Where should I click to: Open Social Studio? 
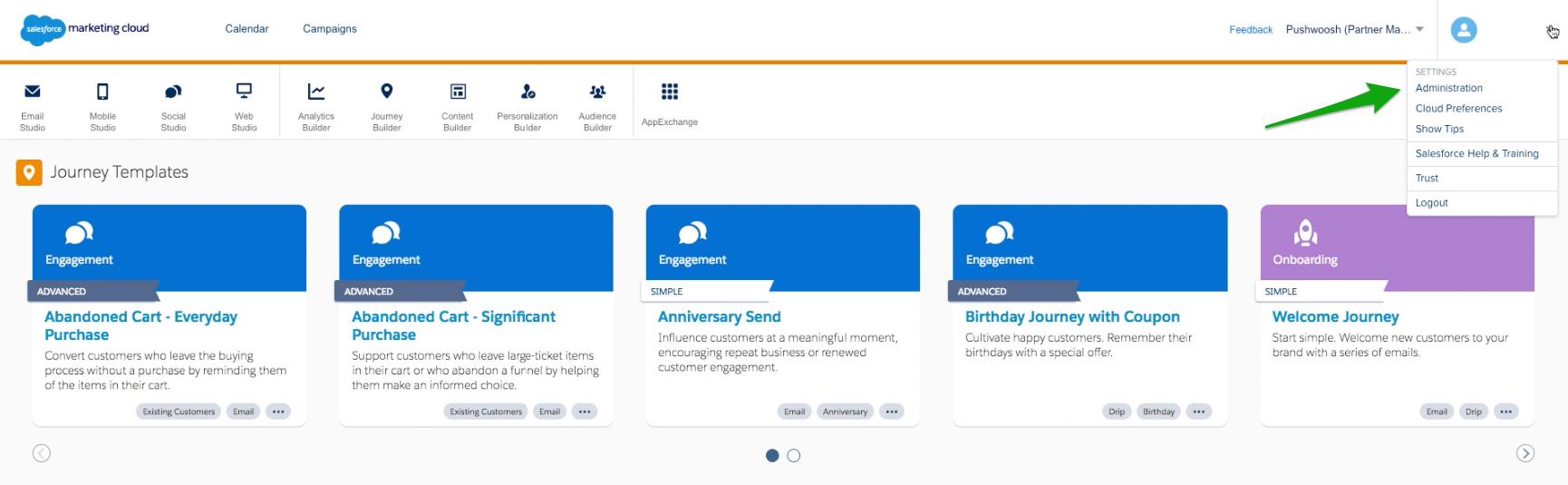(x=173, y=106)
